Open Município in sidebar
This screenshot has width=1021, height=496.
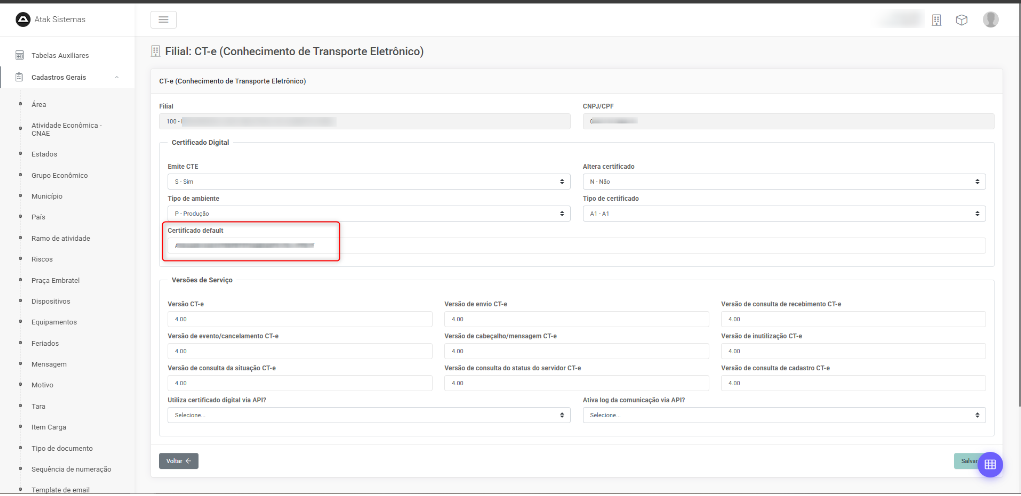coord(47,196)
